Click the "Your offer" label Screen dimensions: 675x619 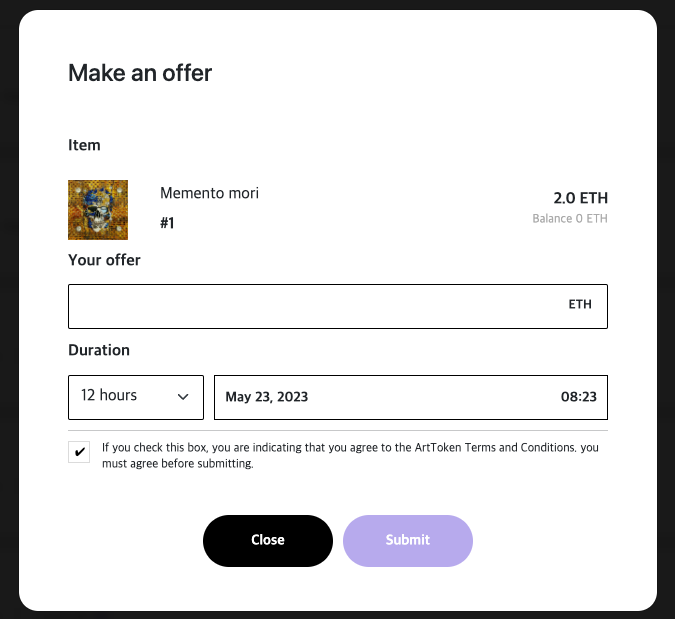104,260
